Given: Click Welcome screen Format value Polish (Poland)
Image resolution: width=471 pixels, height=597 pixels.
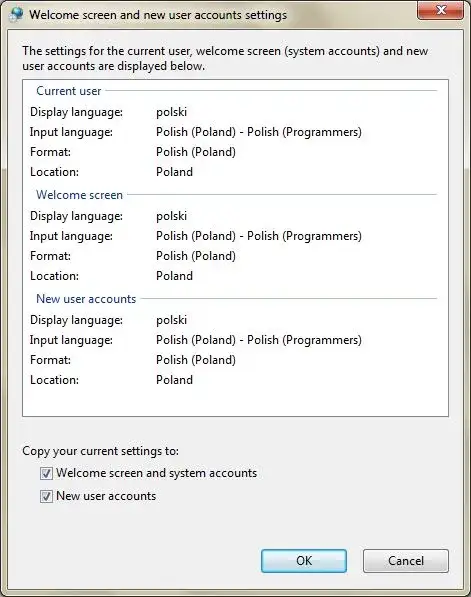Looking at the screenshot, I should pyautogui.click(x=196, y=256).
